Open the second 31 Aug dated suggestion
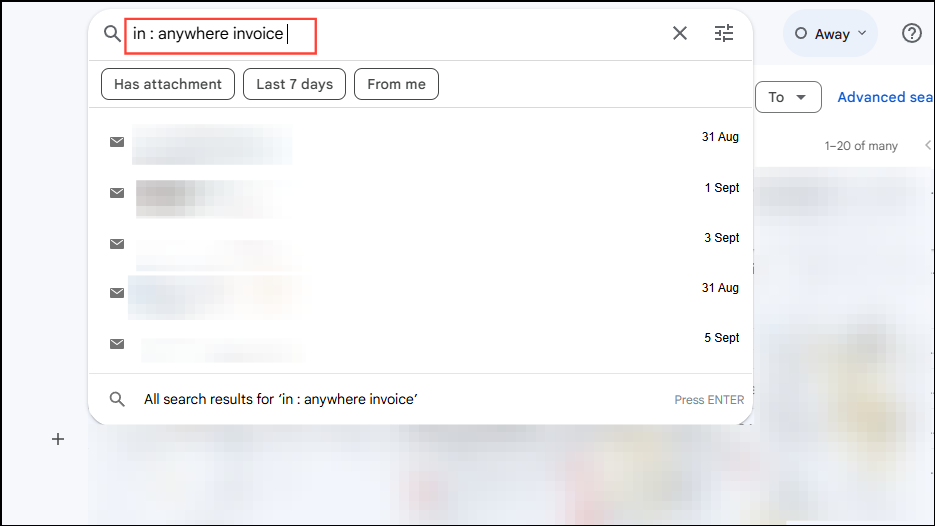Viewport: 935px width, 526px height. (x=400, y=292)
